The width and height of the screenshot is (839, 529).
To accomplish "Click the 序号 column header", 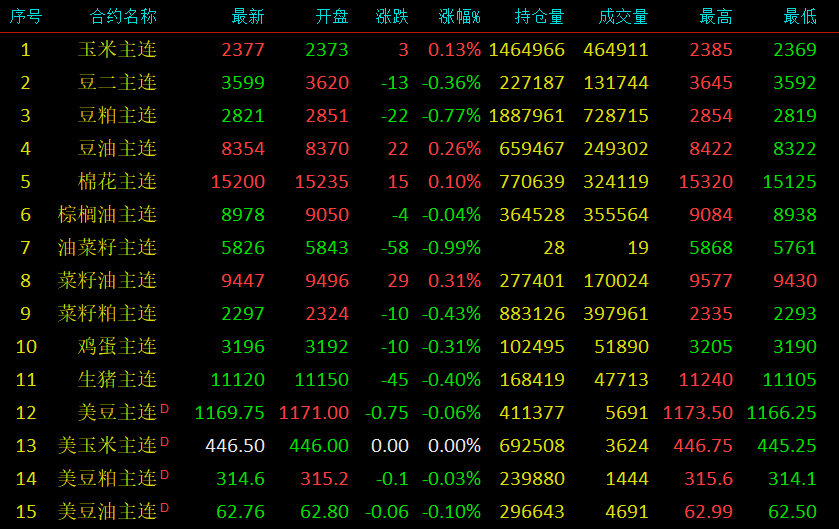I will point(26,17).
